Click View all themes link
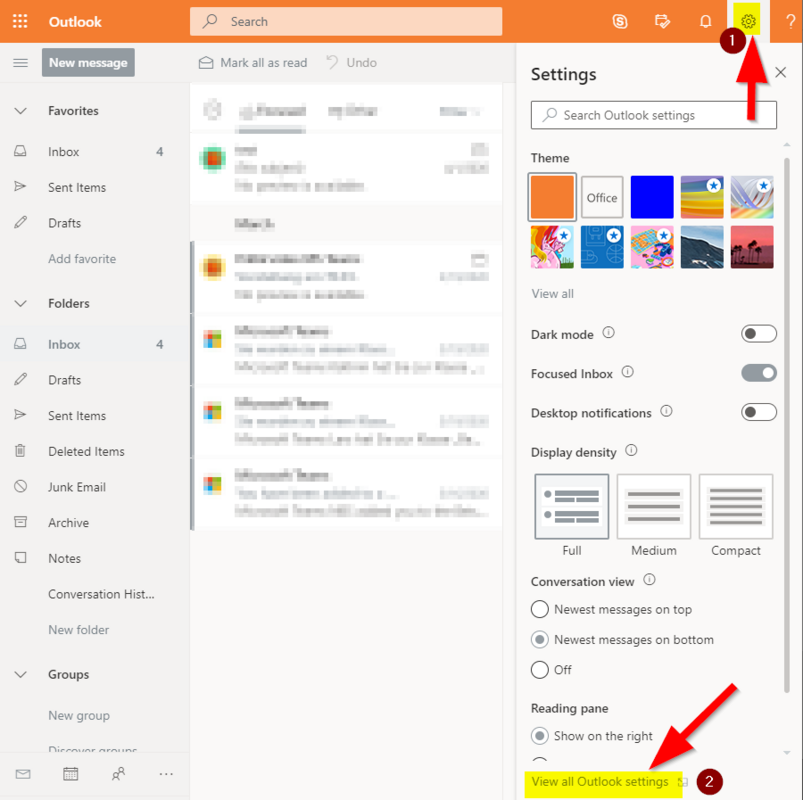This screenshot has height=800, width=803. pos(552,293)
